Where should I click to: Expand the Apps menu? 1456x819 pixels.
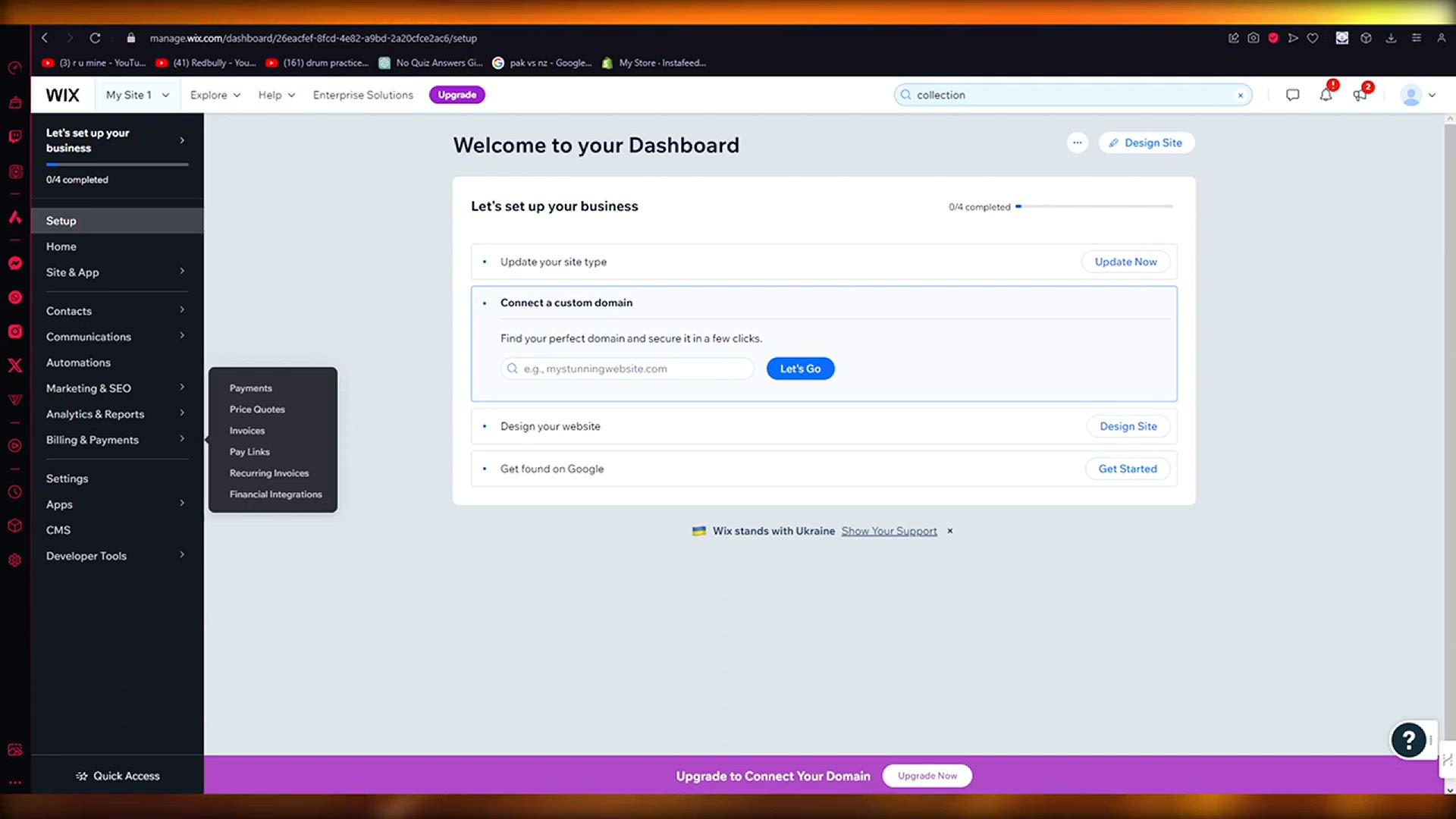117,504
